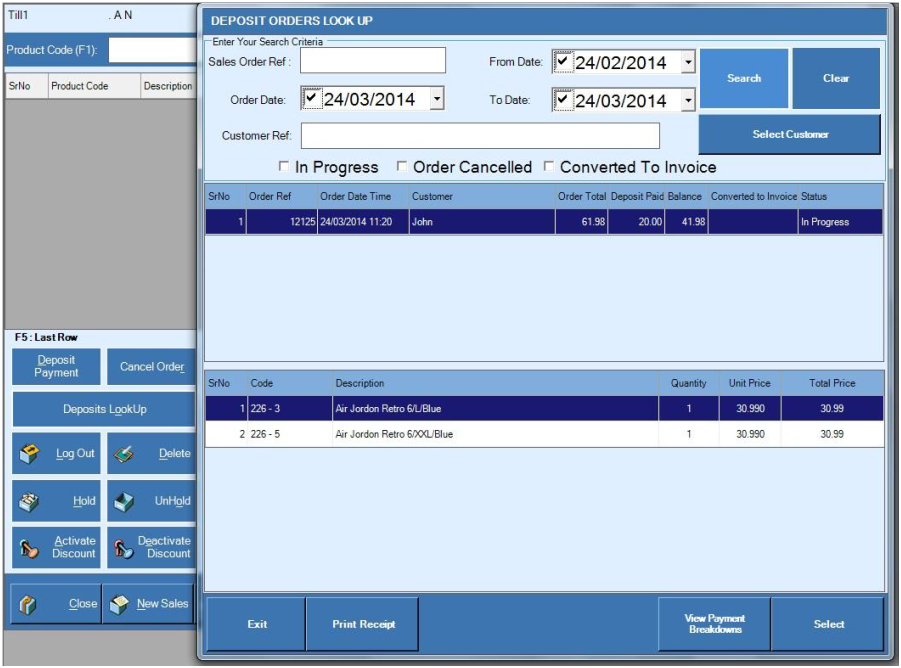901x668 pixels.
Task: Click the Hold icon
Action: click(28, 501)
